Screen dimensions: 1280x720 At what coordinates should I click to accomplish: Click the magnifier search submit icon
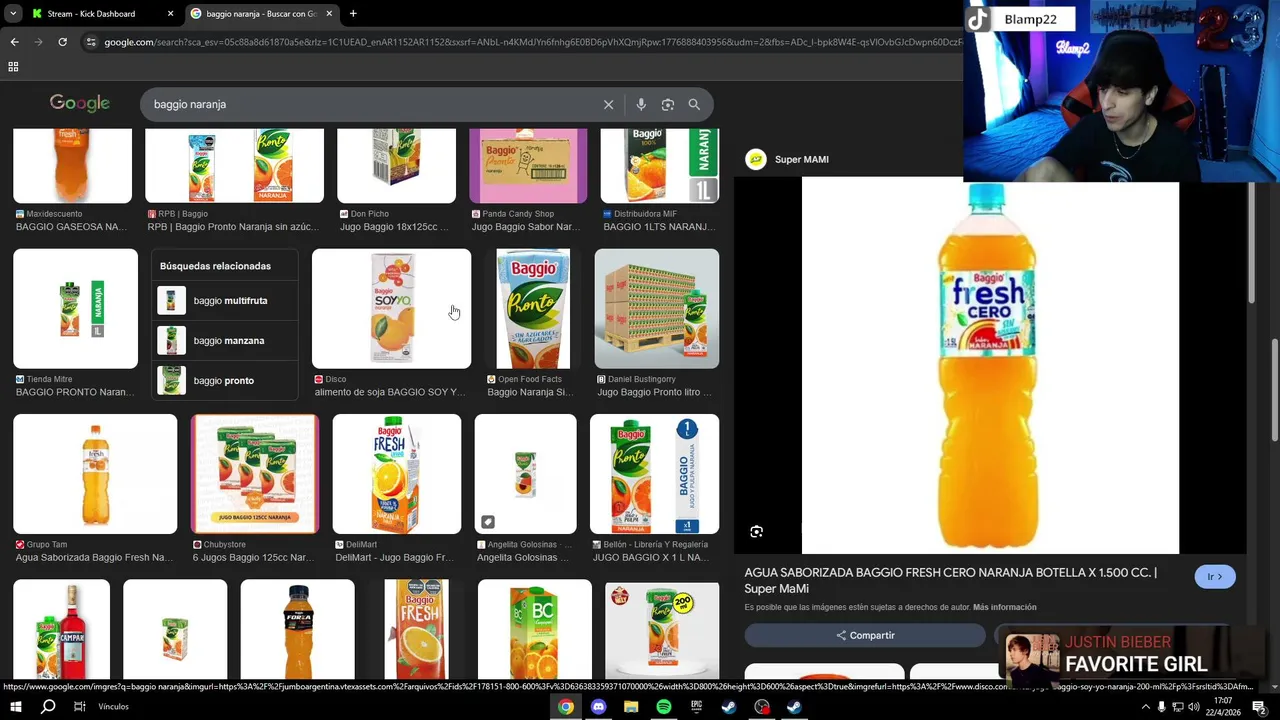tap(694, 104)
